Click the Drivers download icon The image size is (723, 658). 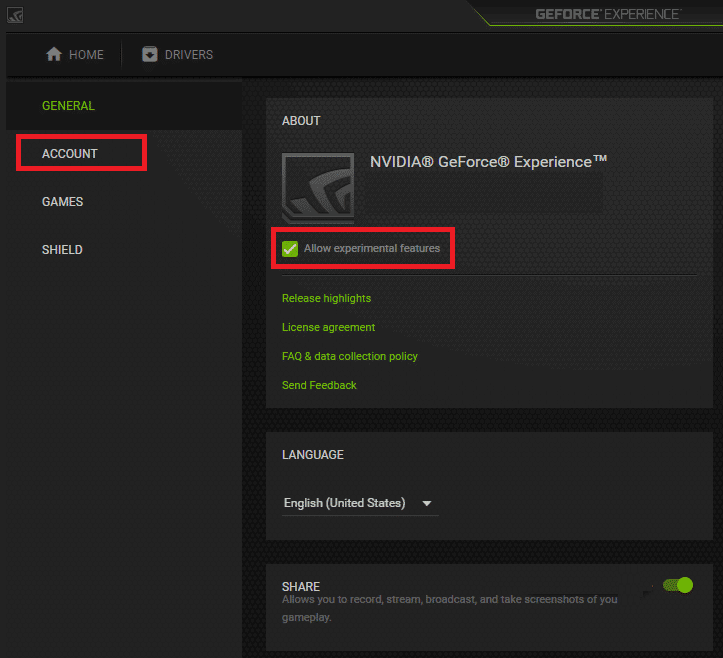point(149,54)
